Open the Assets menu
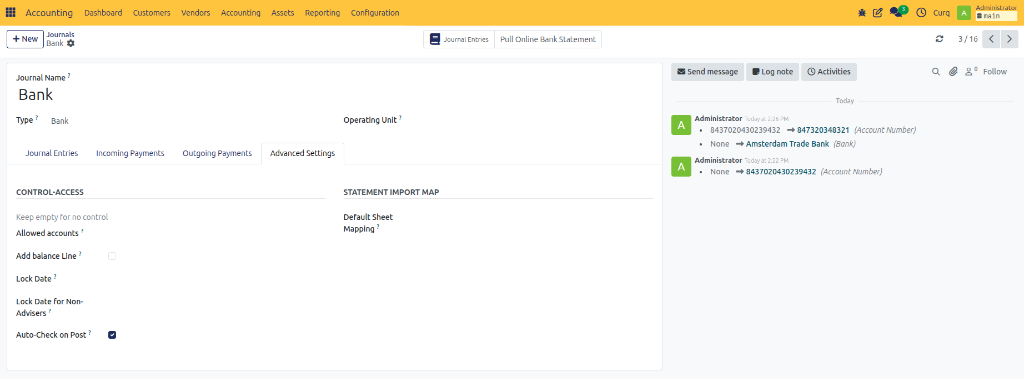The image size is (1024, 379). pyautogui.click(x=283, y=12)
